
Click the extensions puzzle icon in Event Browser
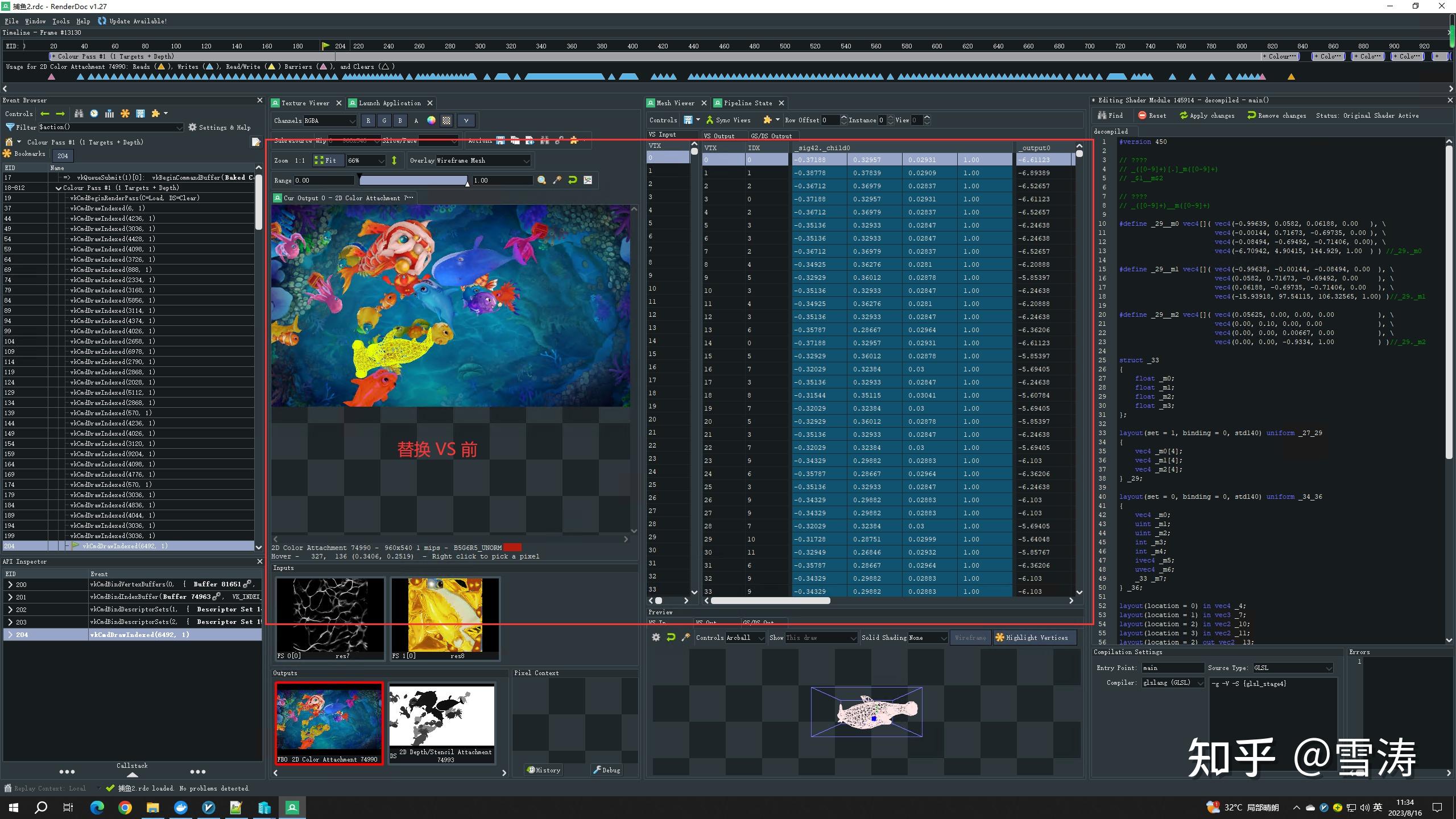point(156,114)
